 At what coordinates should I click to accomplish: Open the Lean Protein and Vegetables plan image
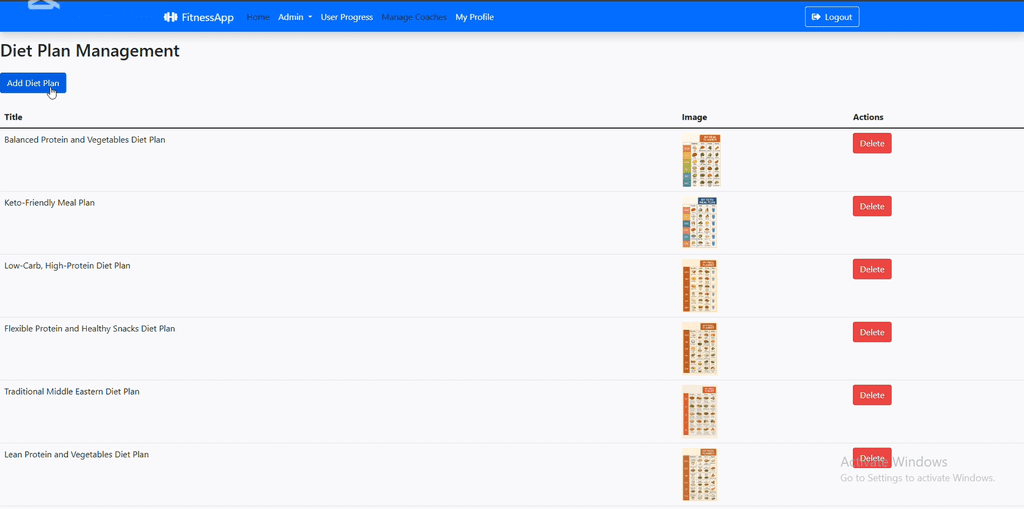(699, 474)
